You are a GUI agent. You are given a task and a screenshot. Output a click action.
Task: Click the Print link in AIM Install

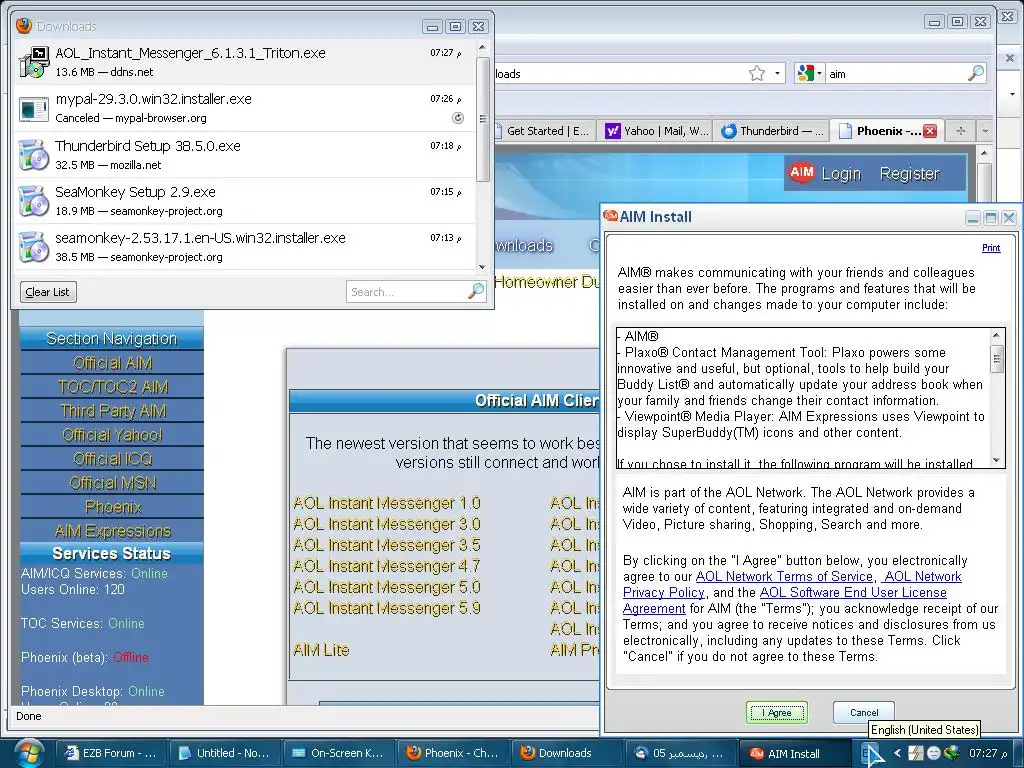pyautogui.click(x=991, y=248)
